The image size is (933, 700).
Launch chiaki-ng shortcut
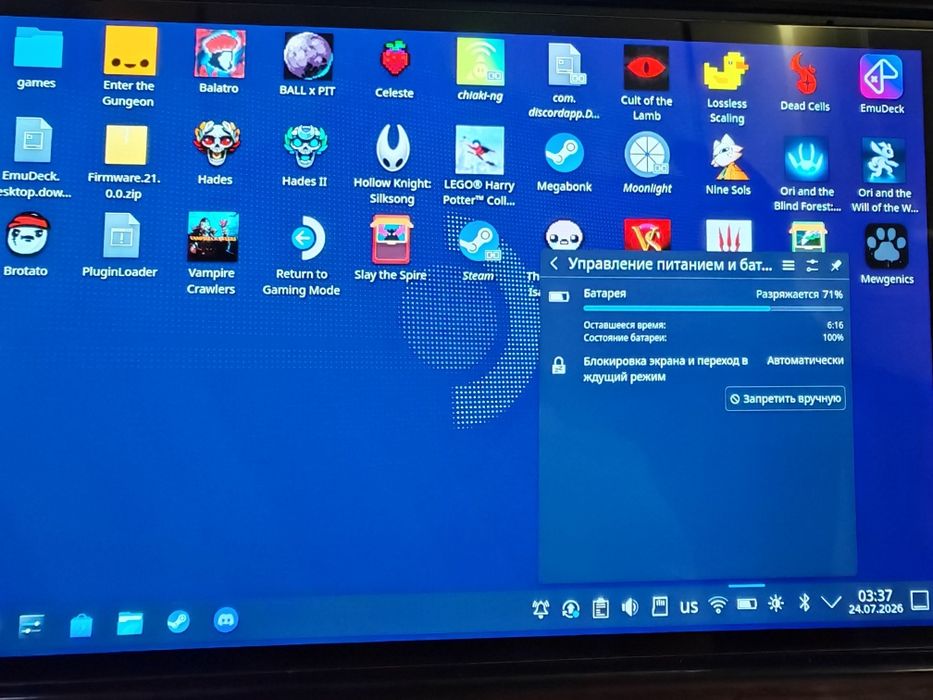pos(480,61)
